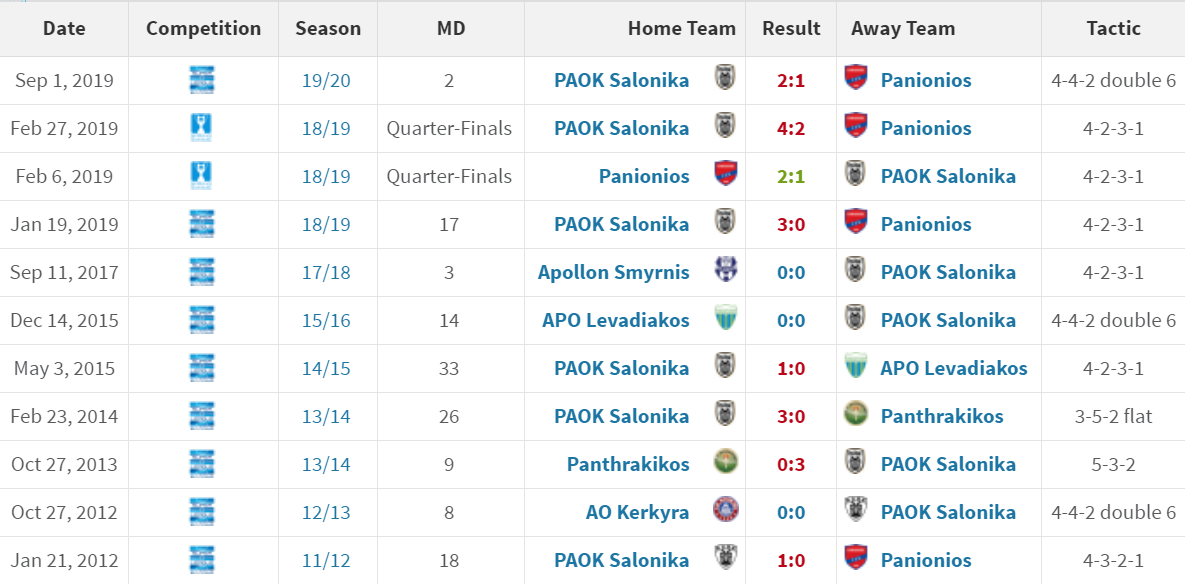Open the 0:3 result at Panthrakikos
The image size is (1185, 584).
791,464
